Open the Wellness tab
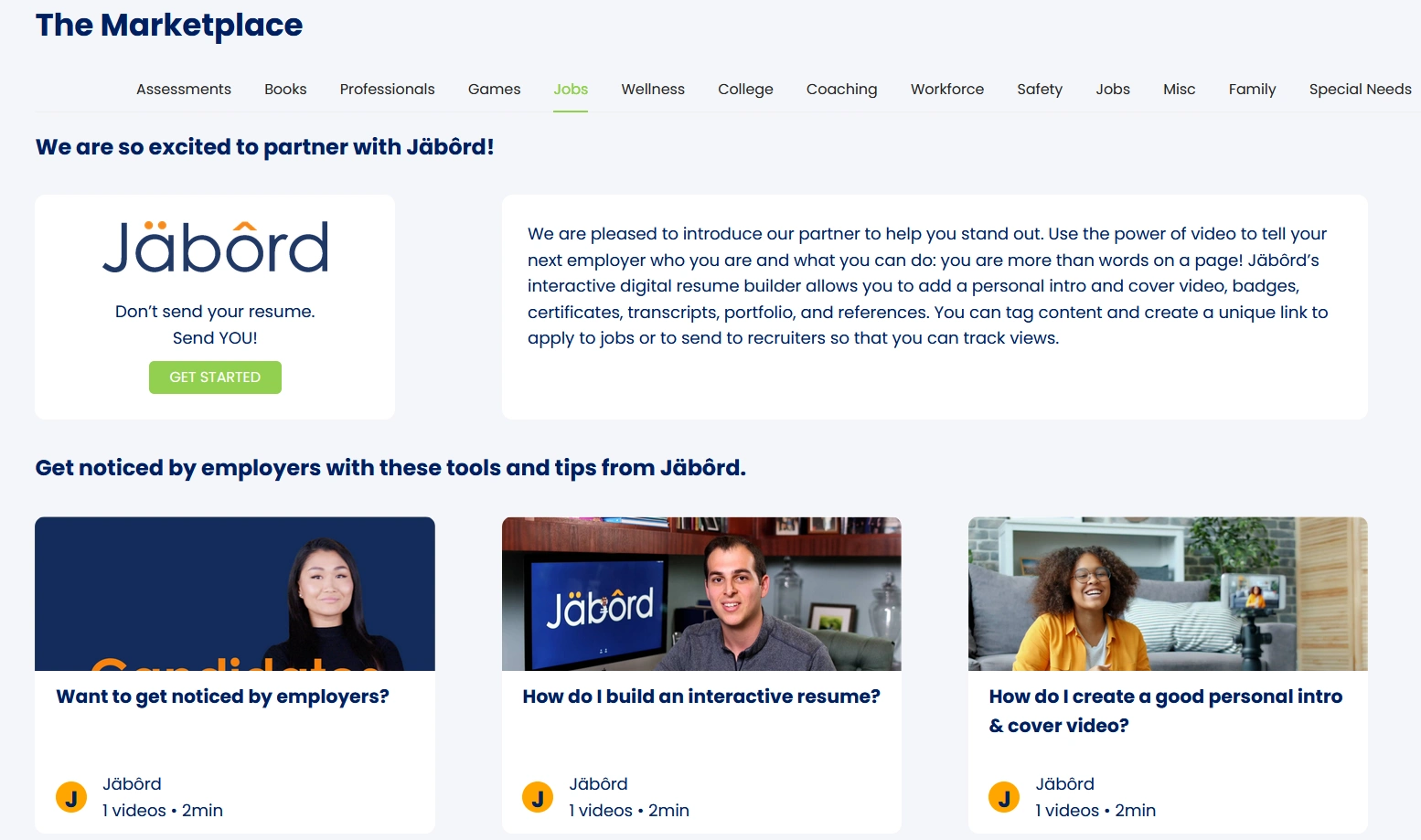 pyautogui.click(x=653, y=90)
